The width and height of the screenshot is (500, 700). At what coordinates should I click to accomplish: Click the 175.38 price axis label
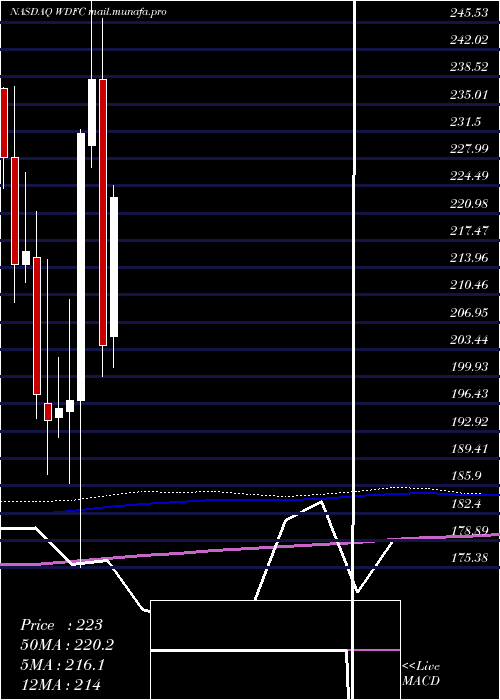(469, 558)
